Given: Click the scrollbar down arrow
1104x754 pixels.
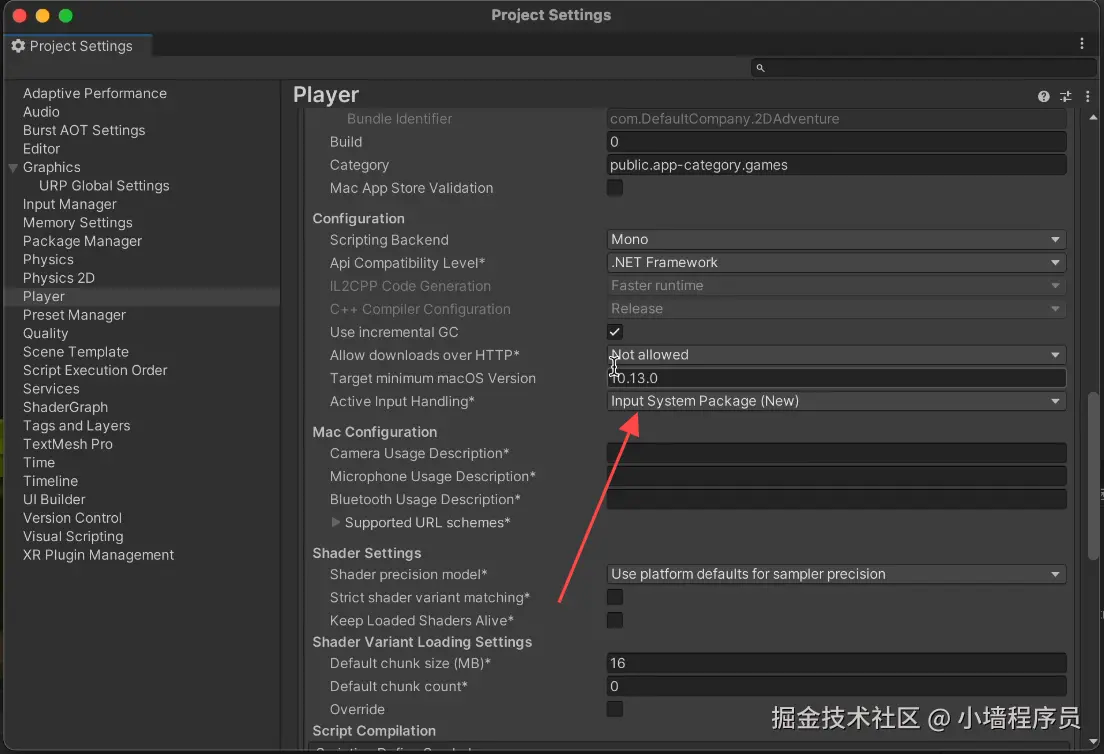Looking at the screenshot, I should (1093, 741).
